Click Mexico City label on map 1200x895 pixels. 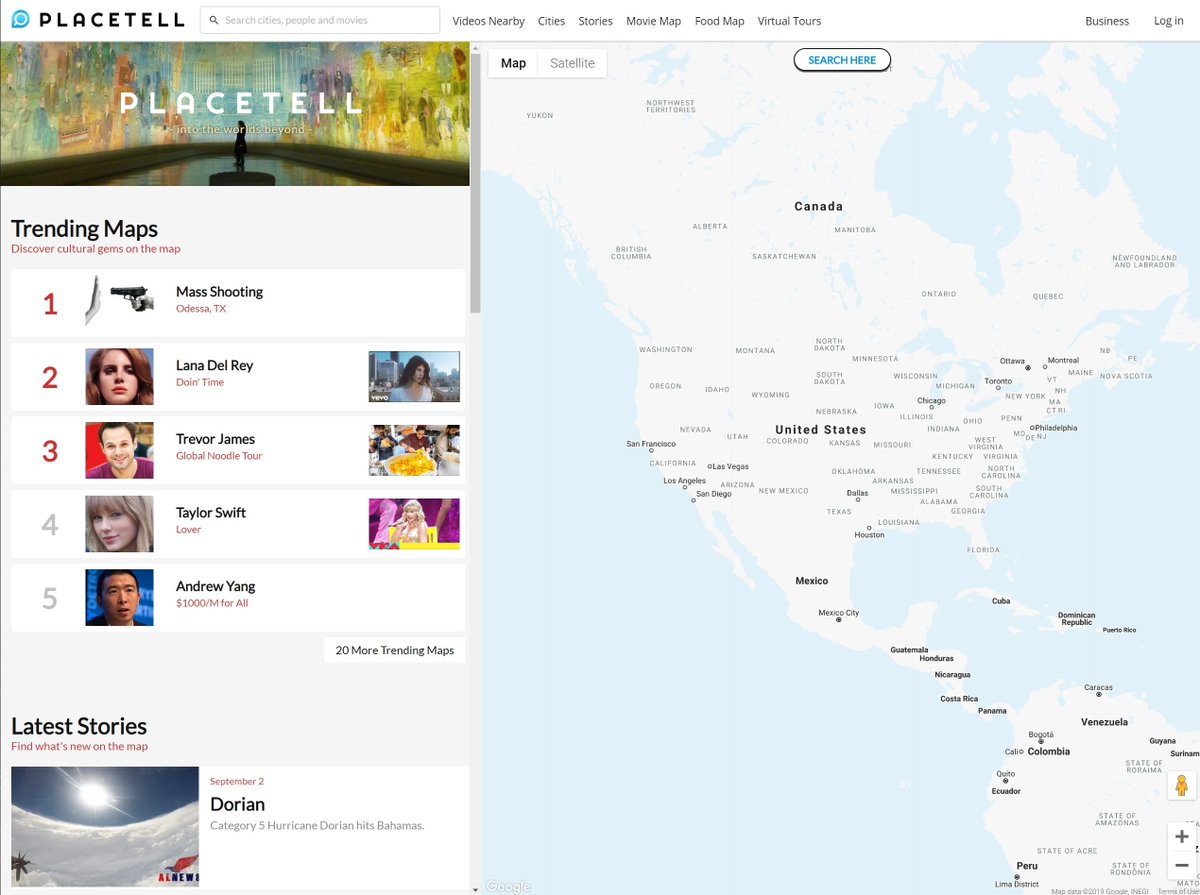click(x=838, y=613)
